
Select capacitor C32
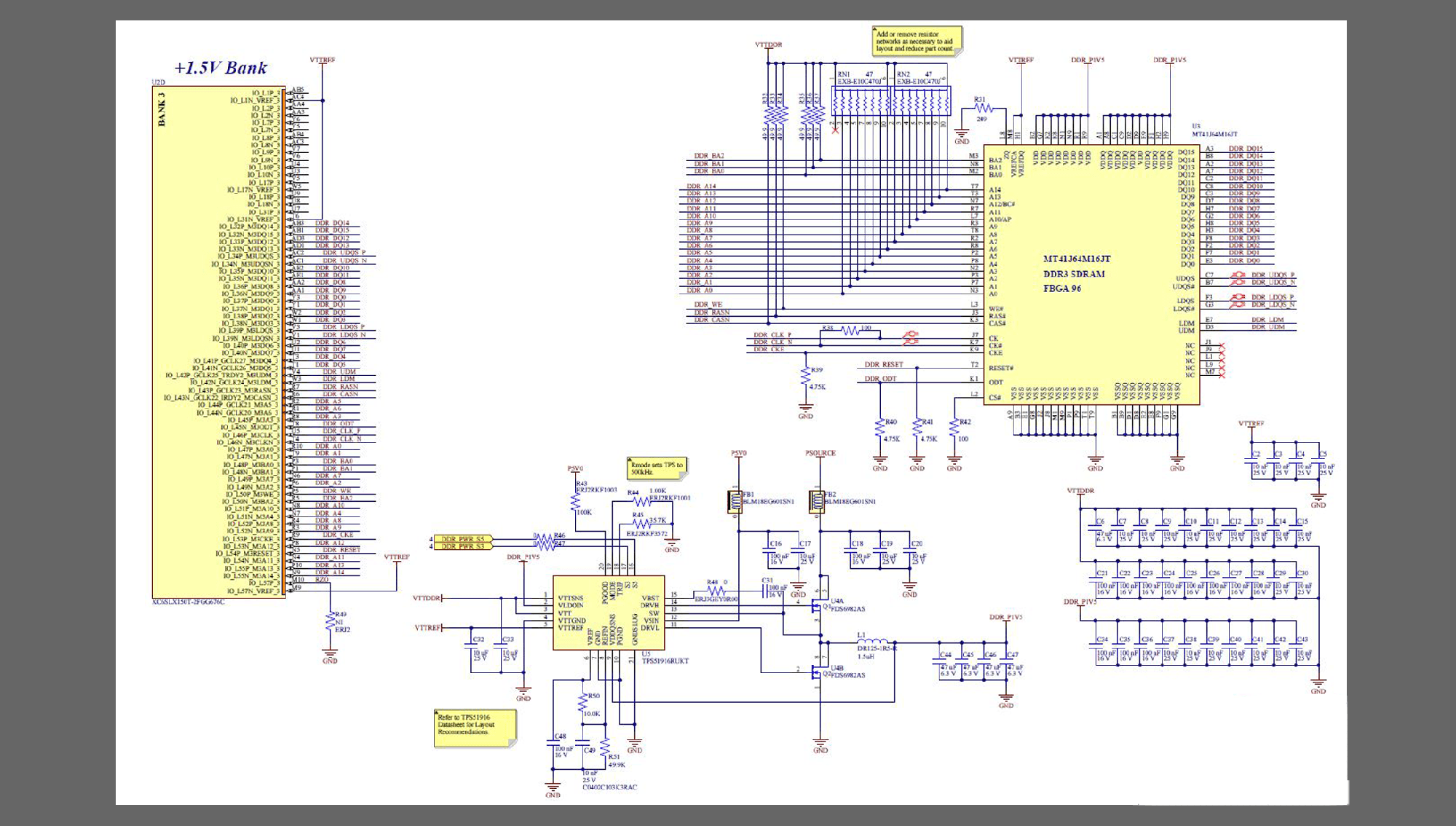(x=472, y=646)
